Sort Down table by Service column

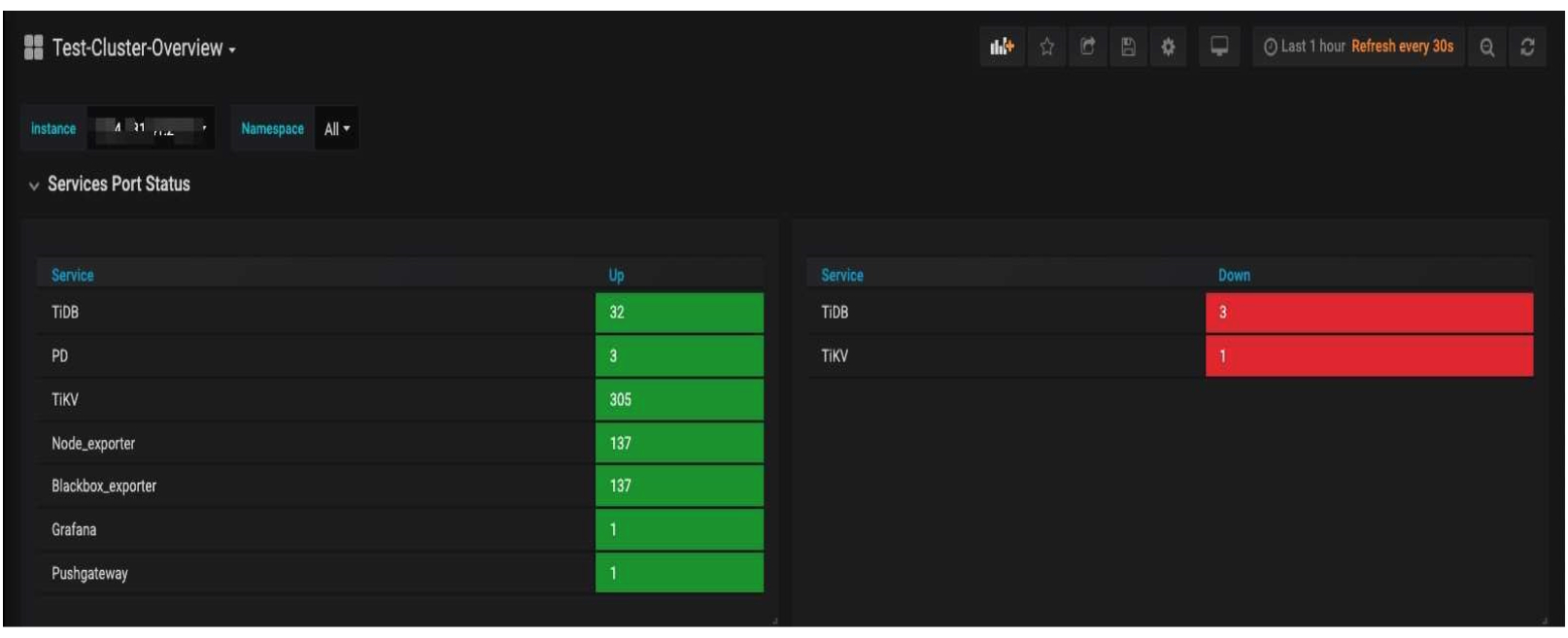pos(841,275)
